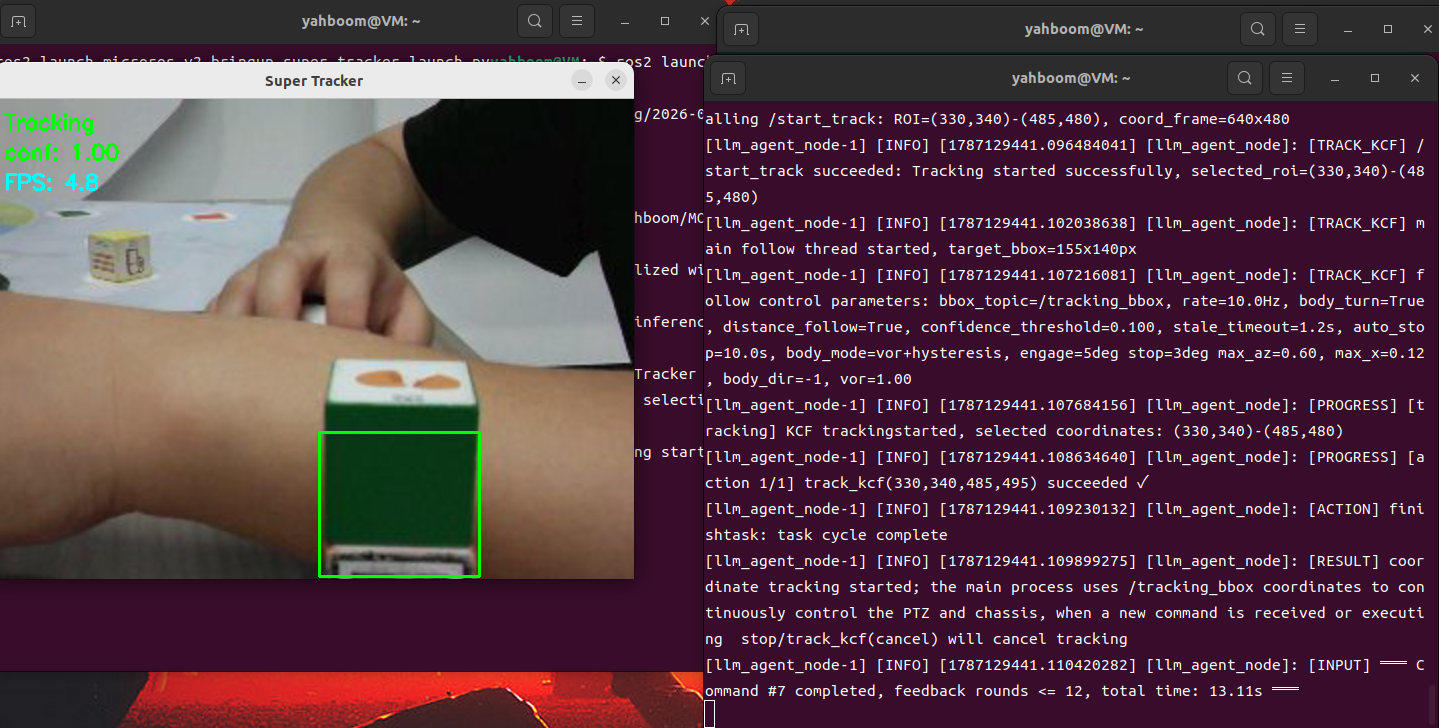Open a new tab in the front terminal window

coord(728,77)
